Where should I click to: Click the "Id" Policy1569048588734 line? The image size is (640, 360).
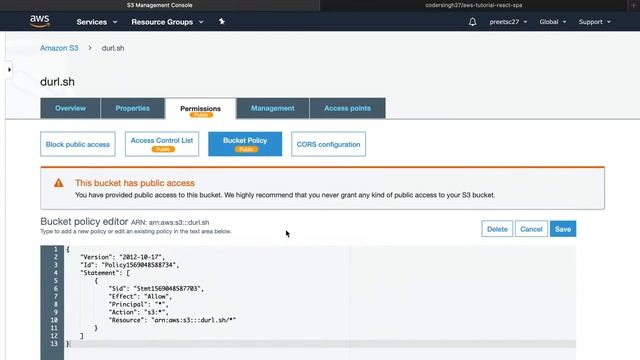[x=129, y=265]
